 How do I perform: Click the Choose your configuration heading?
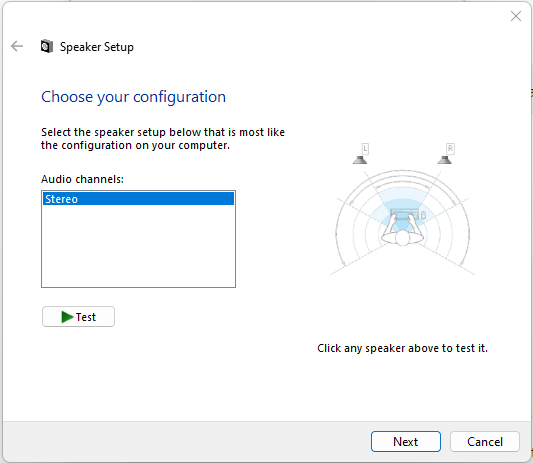(133, 97)
